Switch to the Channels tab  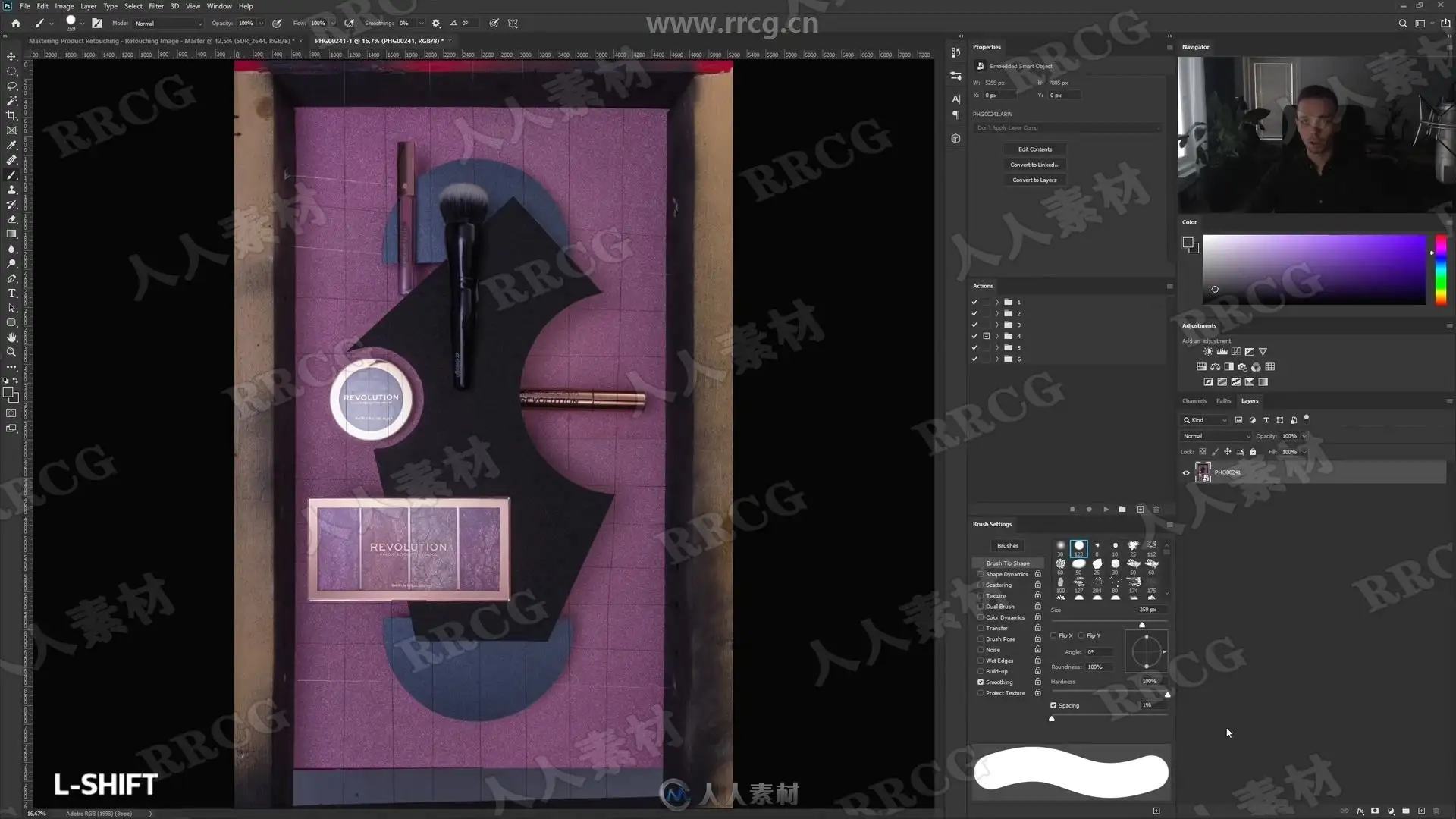point(1194,400)
